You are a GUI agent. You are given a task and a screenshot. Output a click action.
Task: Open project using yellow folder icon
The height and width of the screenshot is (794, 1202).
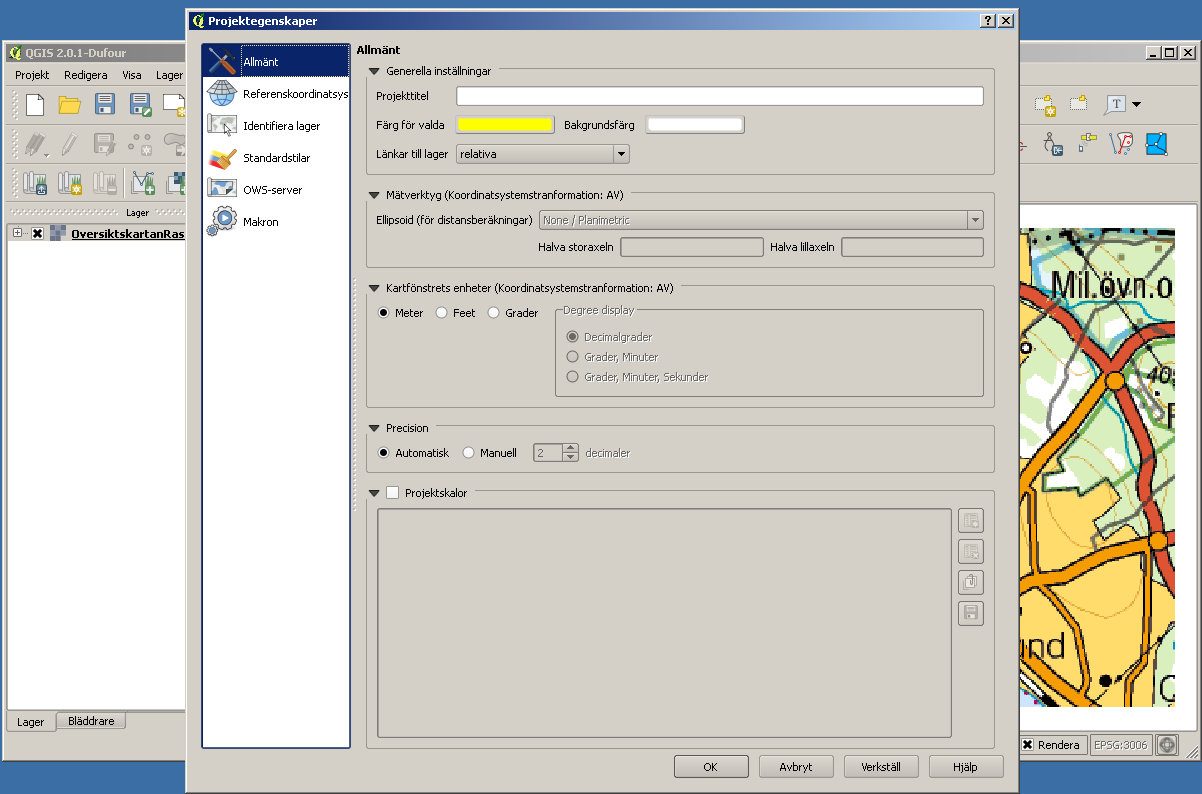click(69, 105)
